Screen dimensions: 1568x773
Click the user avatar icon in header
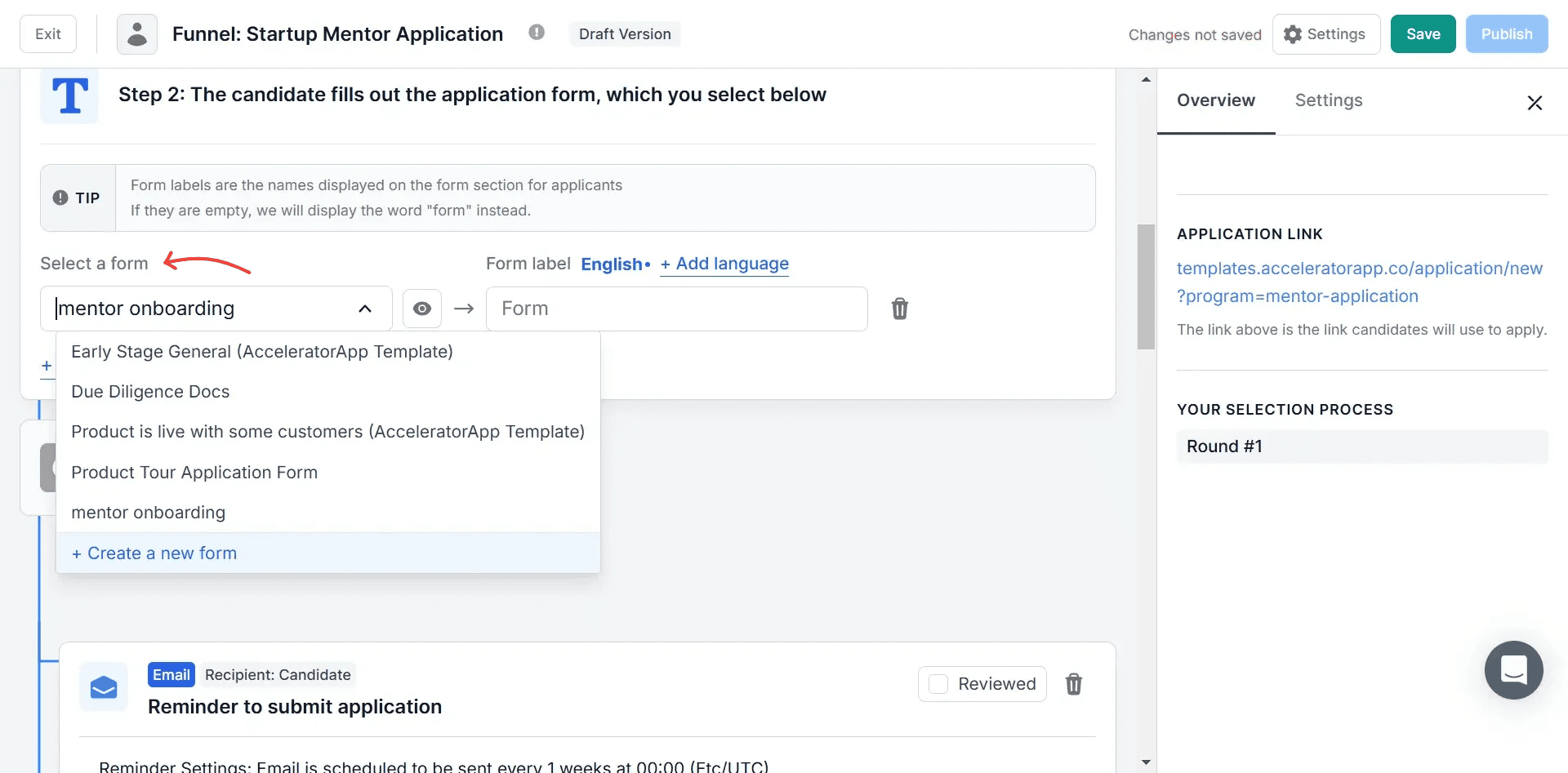pyautogui.click(x=137, y=34)
